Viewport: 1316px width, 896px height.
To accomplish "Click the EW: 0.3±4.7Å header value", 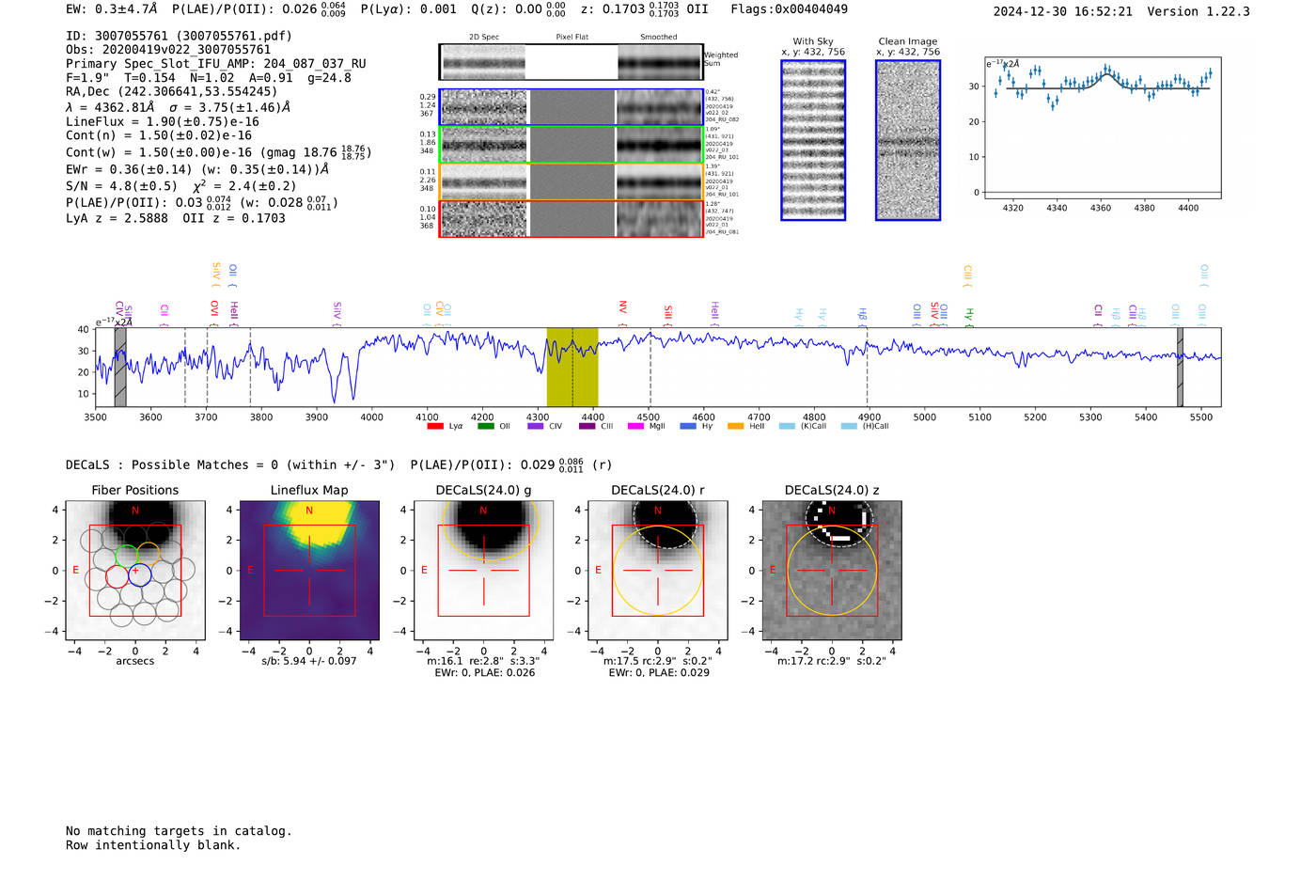I will pyautogui.click(x=111, y=9).
